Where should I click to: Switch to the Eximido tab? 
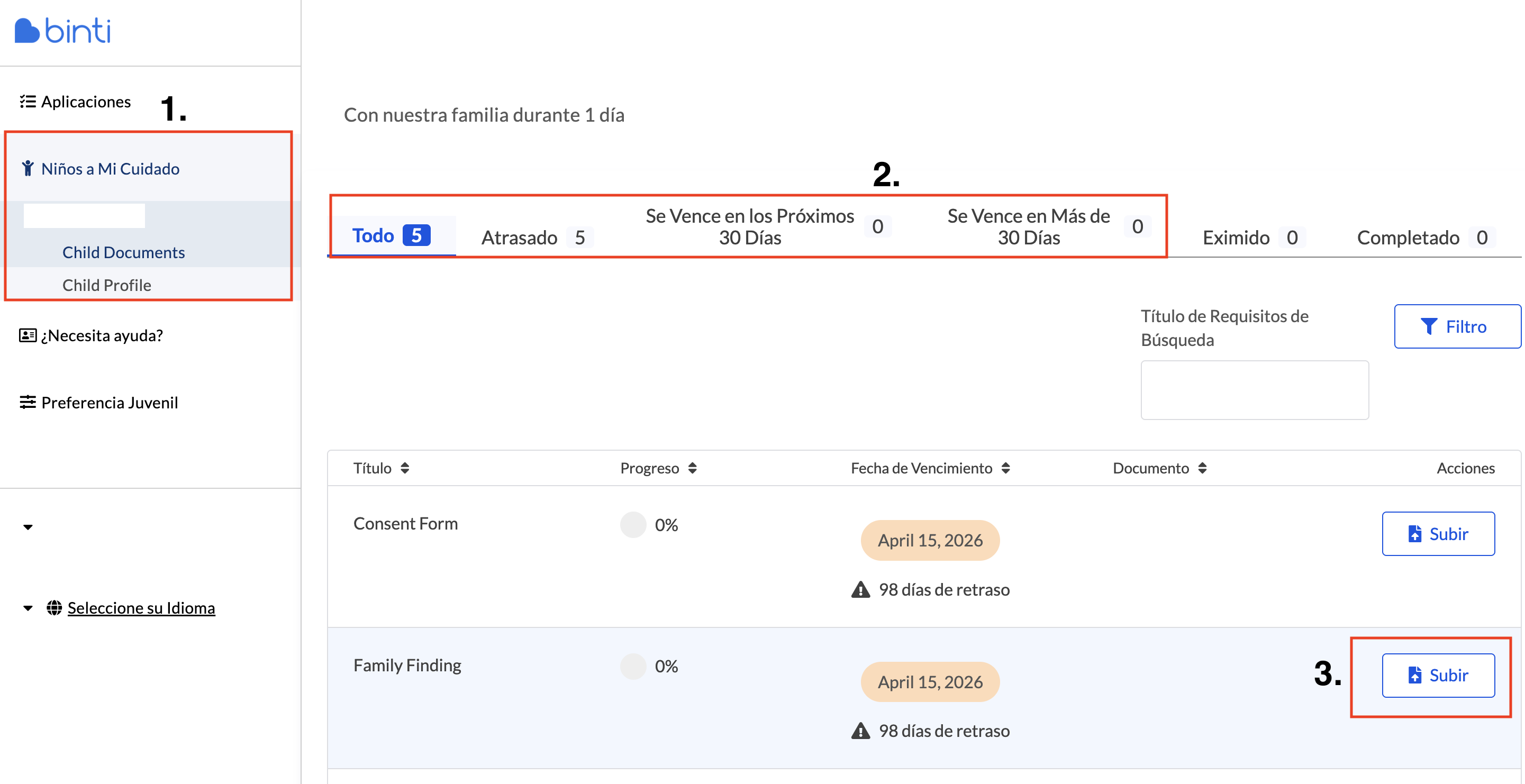1254,238
